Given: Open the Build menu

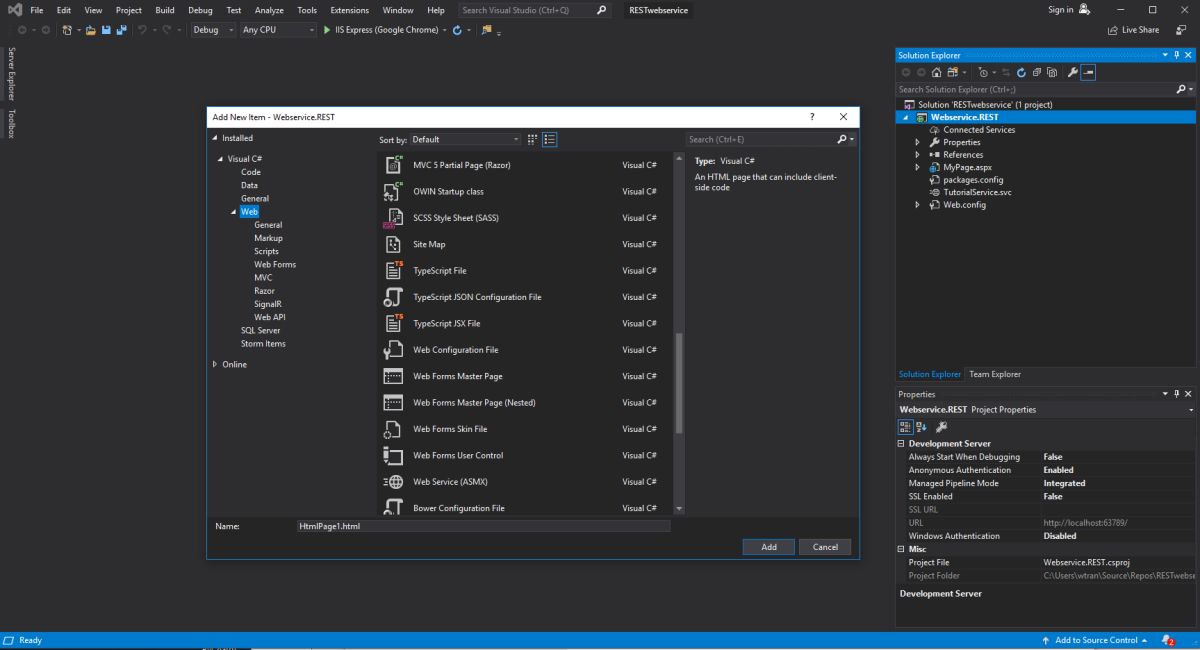Looking at the screenshot, I should [x=165, y=10].
